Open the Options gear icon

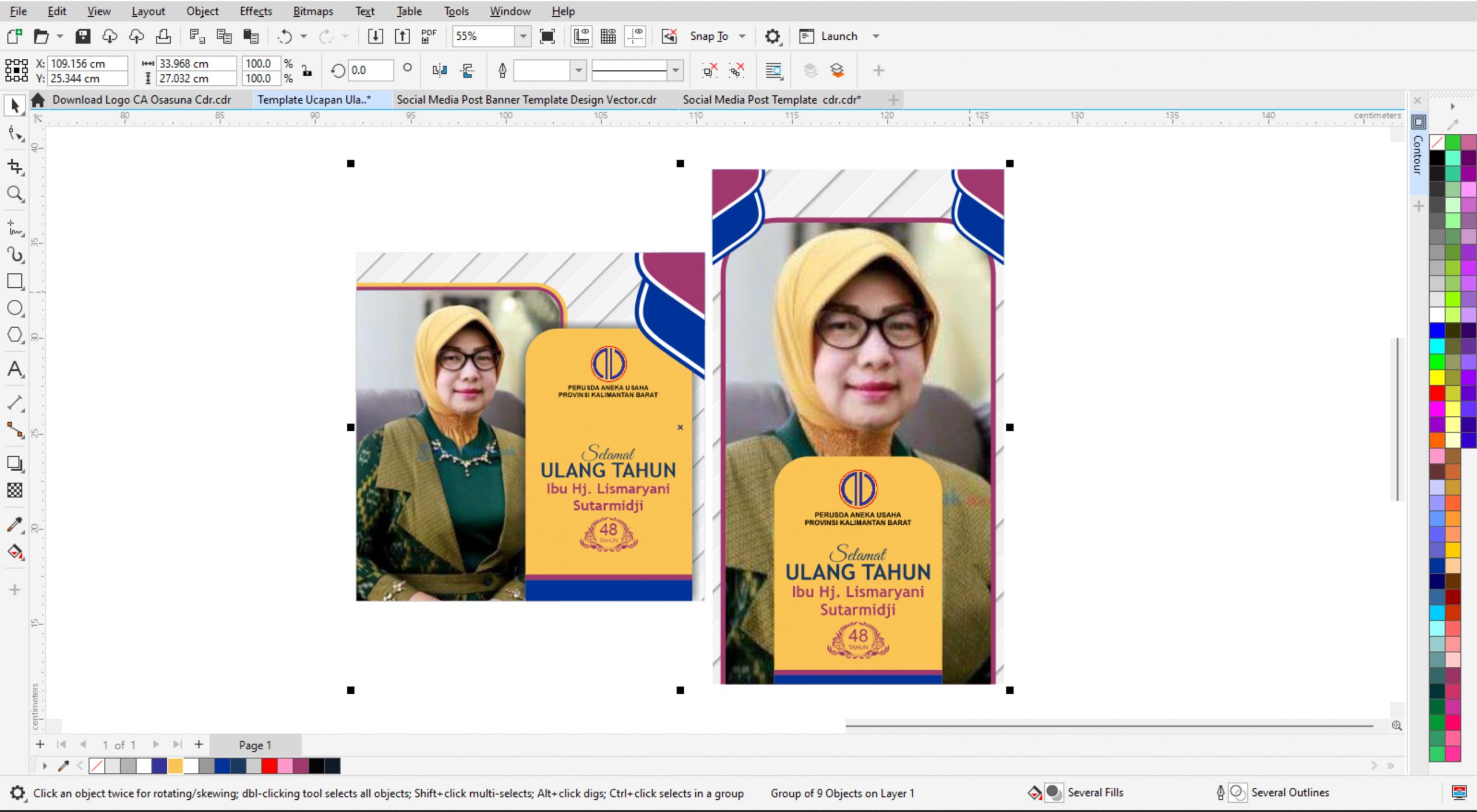click(x=773, y=36)
